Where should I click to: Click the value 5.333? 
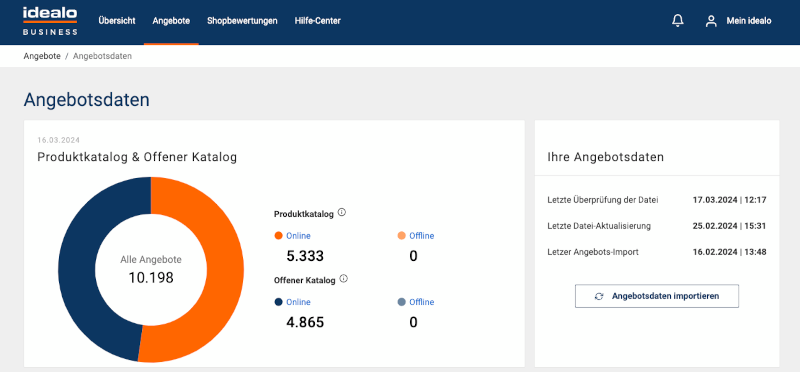[305, 256]
